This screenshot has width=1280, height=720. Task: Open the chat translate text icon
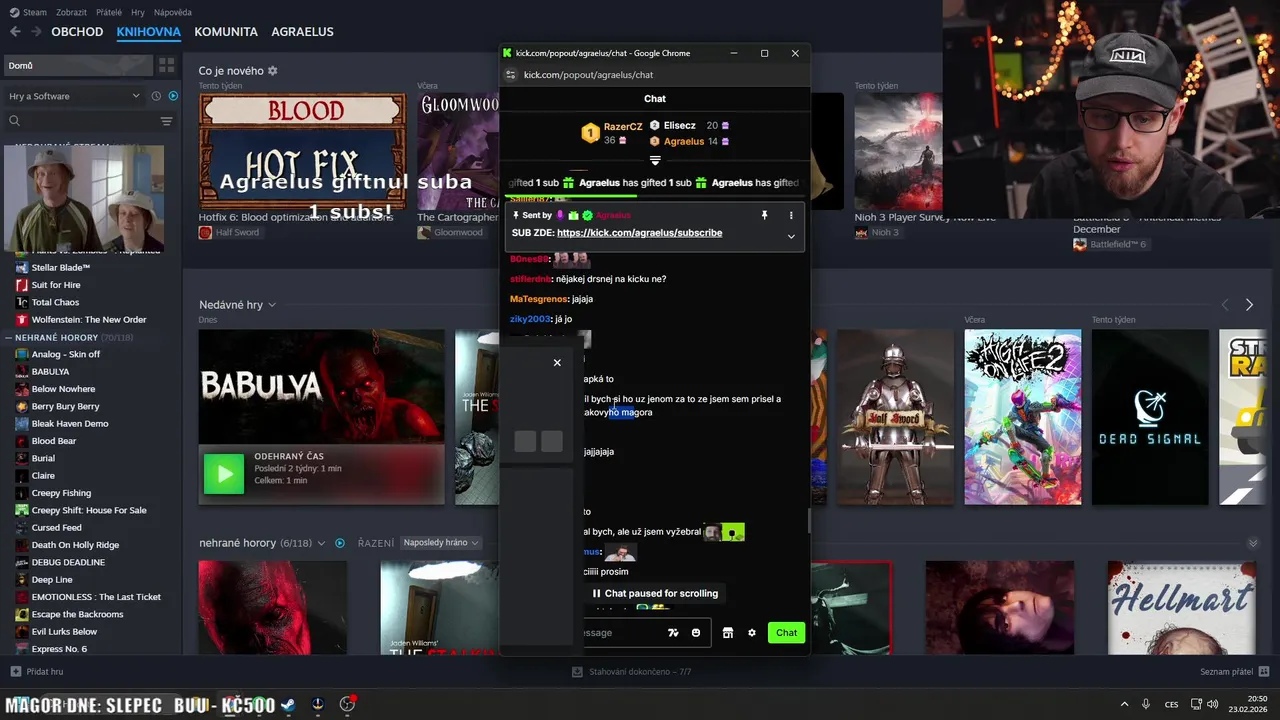pos(673,633)
